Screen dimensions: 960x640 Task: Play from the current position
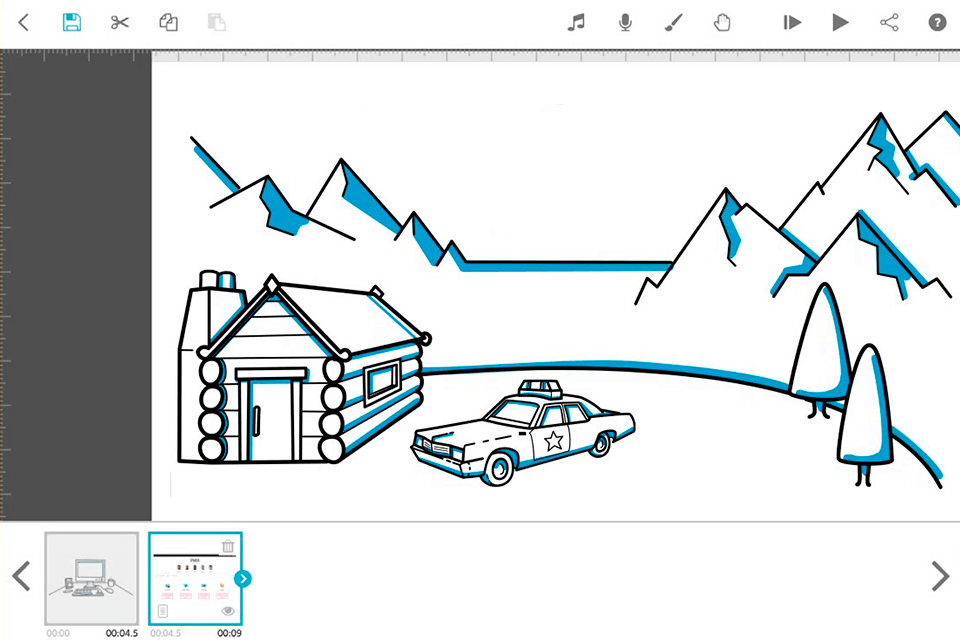pos(840,22)
